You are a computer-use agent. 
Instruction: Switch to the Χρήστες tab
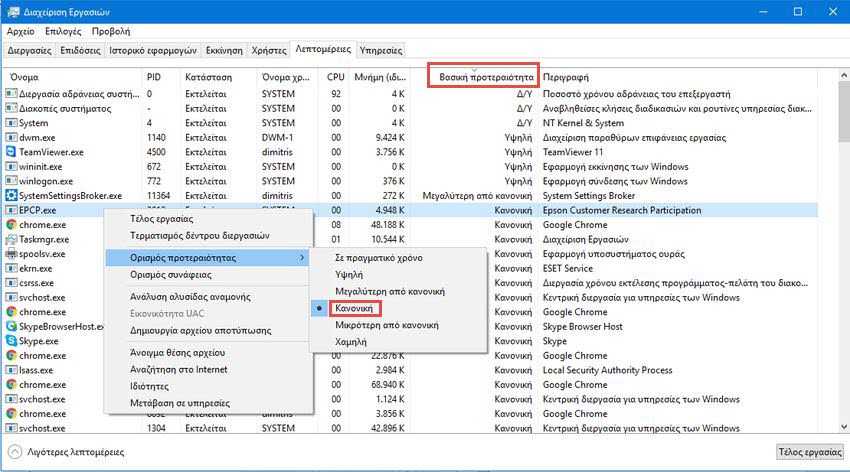[269, 50]
